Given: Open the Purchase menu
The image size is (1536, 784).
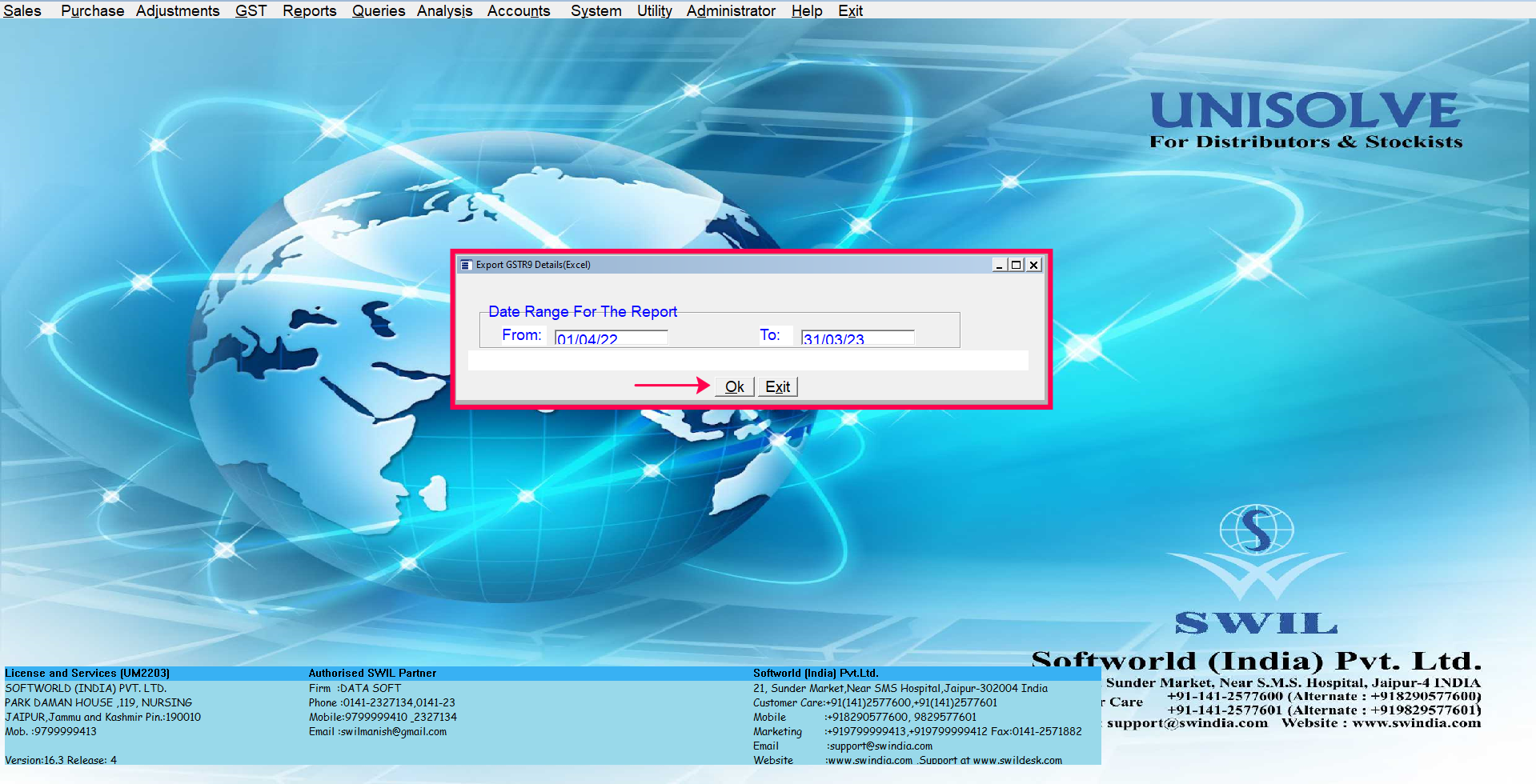Looking at the screenshot, I should (x=92, y=10).
